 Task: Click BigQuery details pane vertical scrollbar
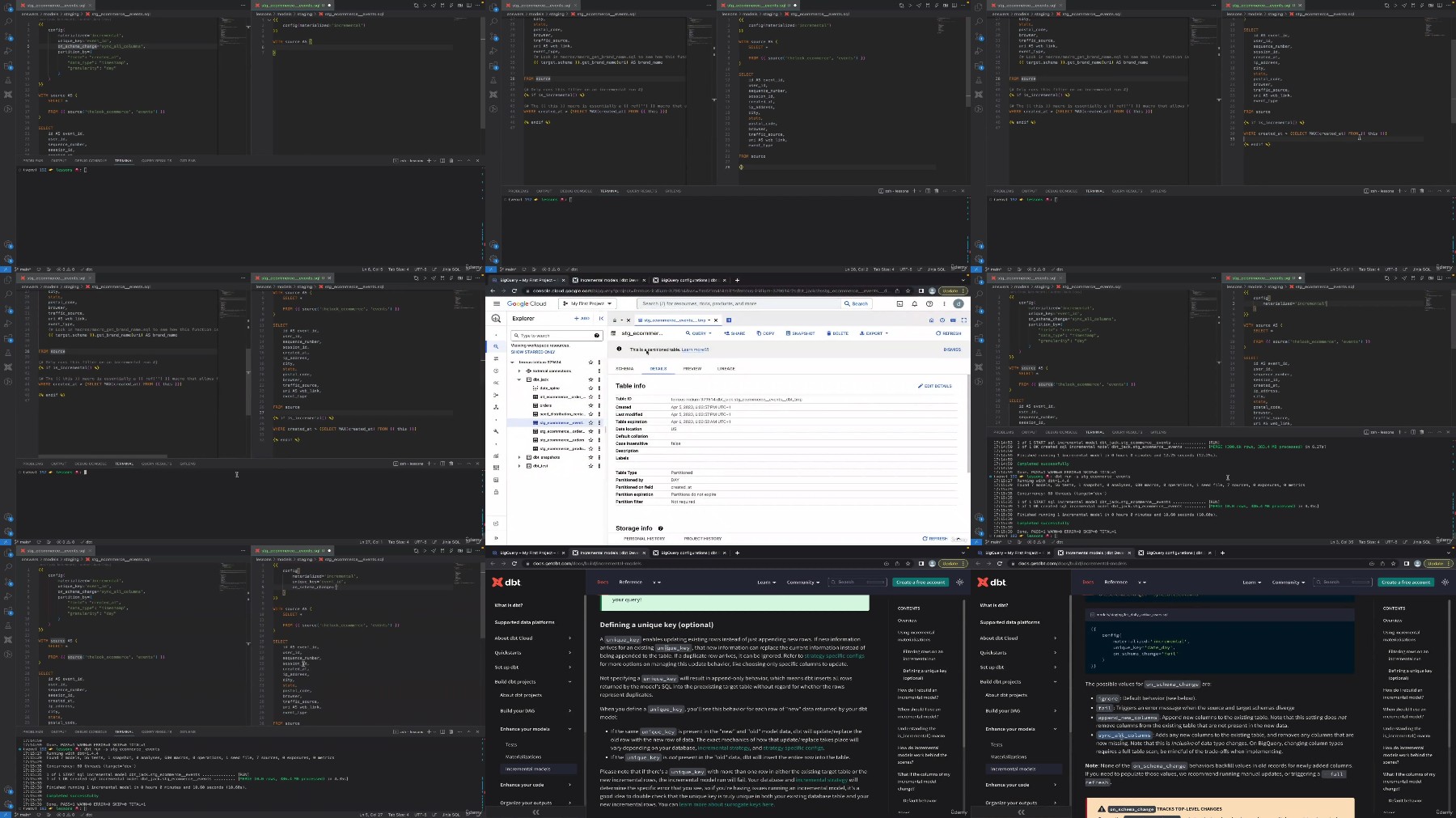pyautogui.click(x=968, y=423)
